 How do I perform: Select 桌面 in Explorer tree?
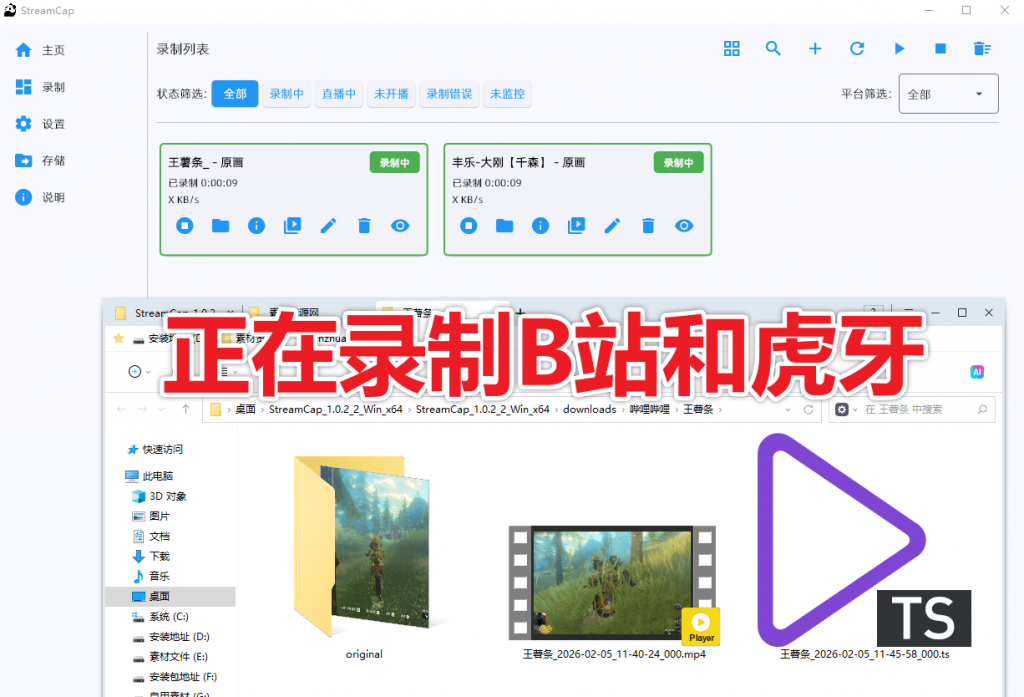tap(170, 596)
